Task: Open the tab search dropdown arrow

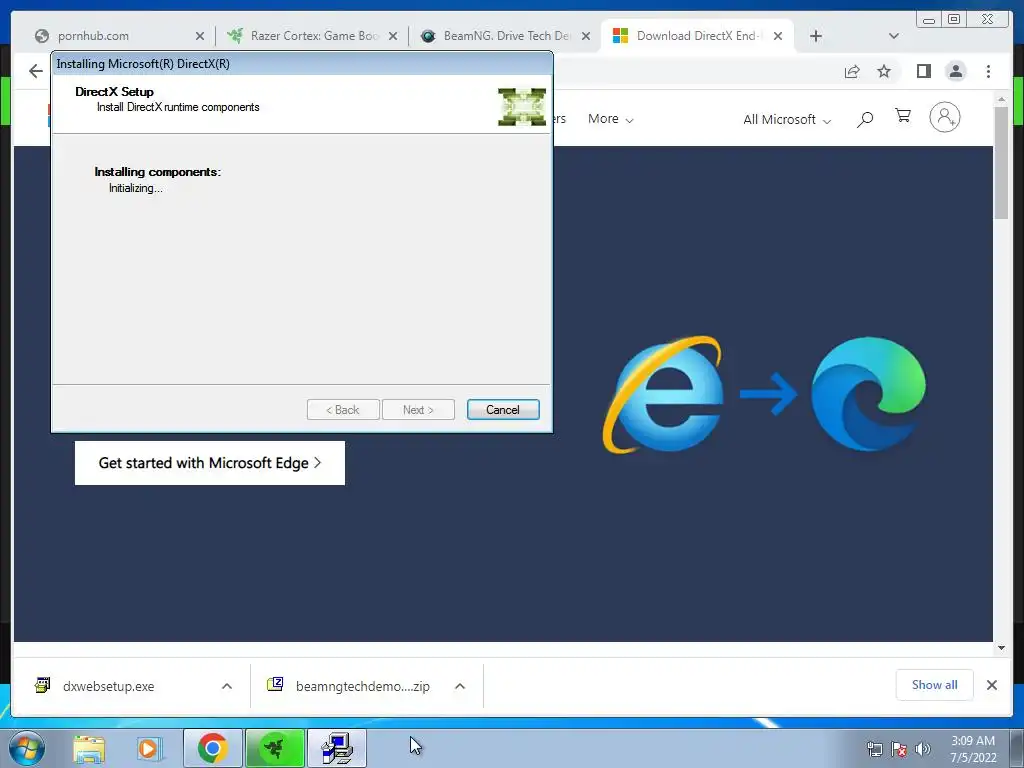Action: click(894, 36)
